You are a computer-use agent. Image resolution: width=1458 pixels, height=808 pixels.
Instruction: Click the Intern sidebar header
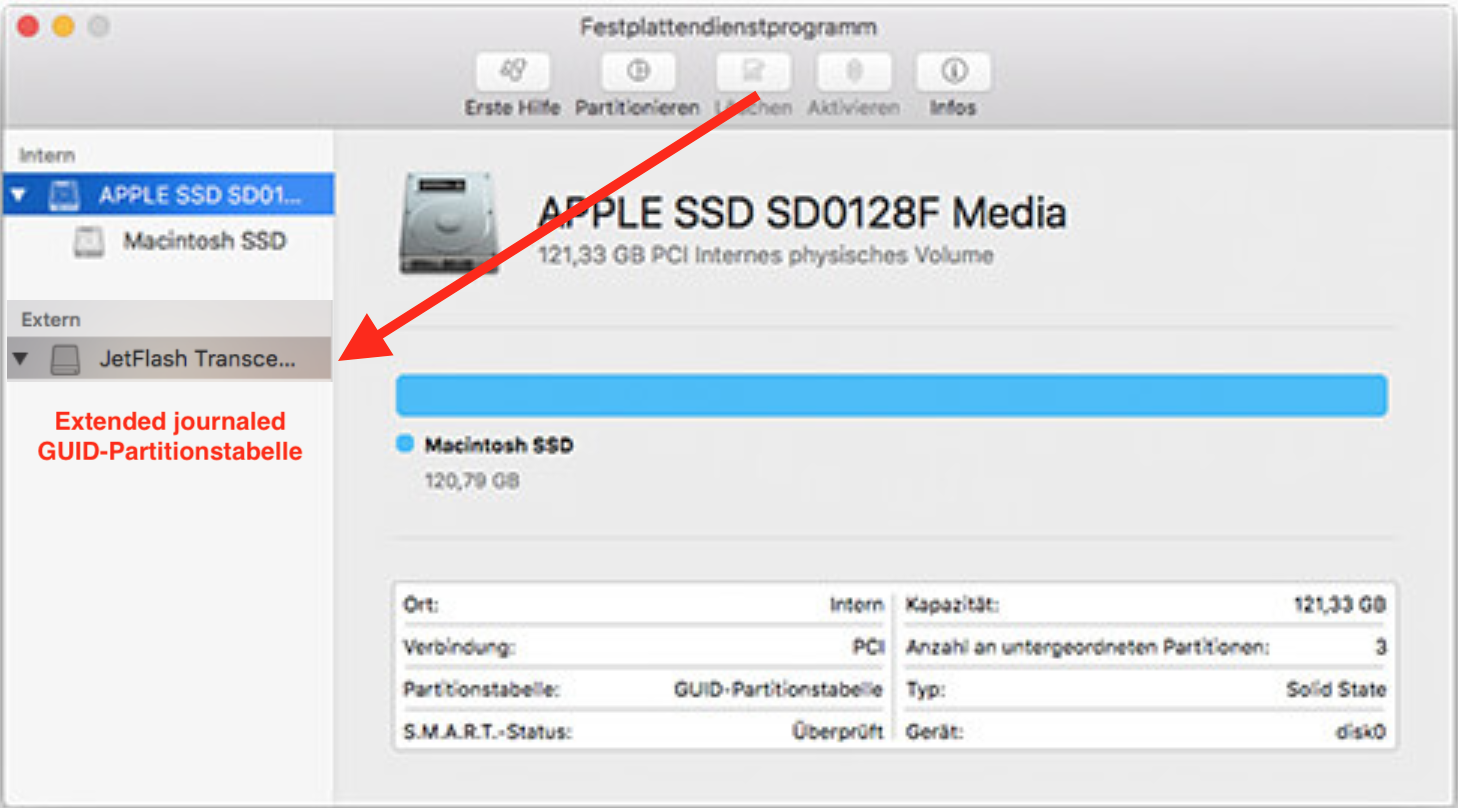point(47,155)
